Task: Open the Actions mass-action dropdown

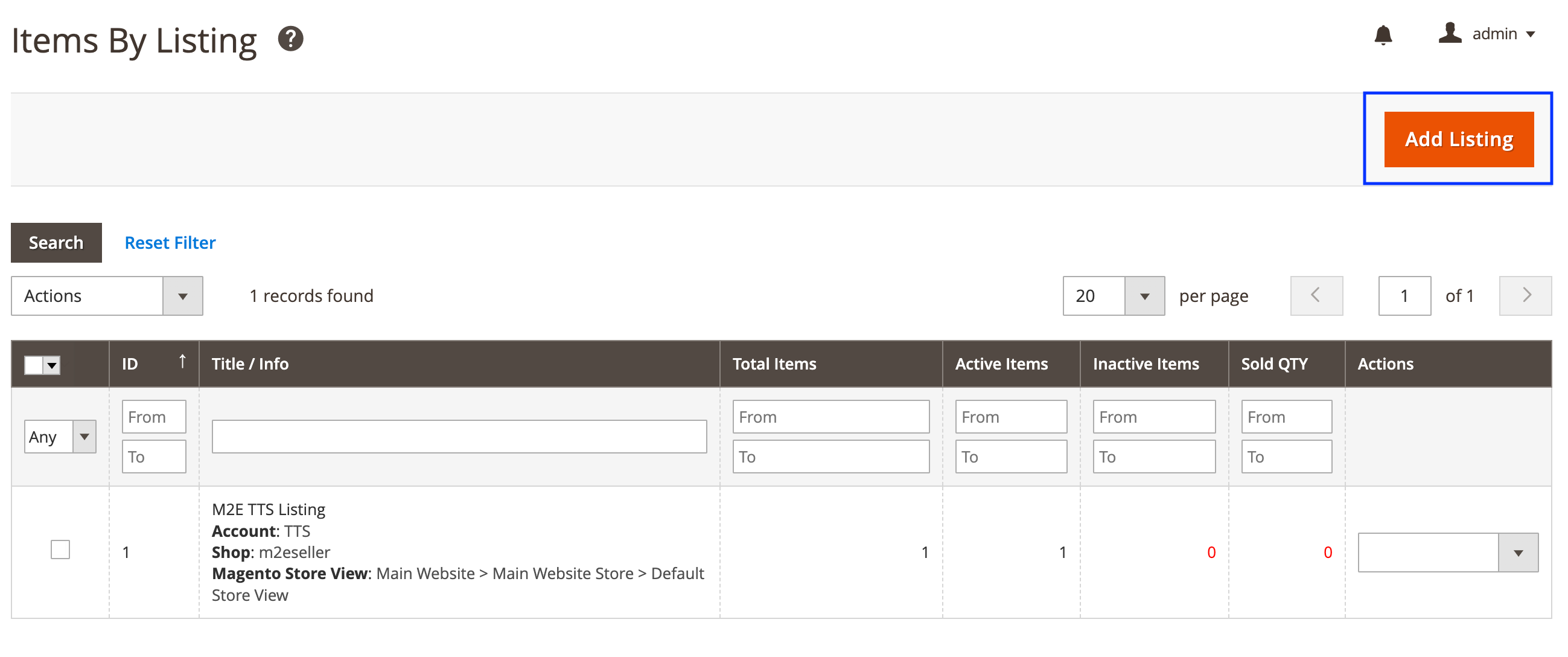Action: tap(106, 296)
